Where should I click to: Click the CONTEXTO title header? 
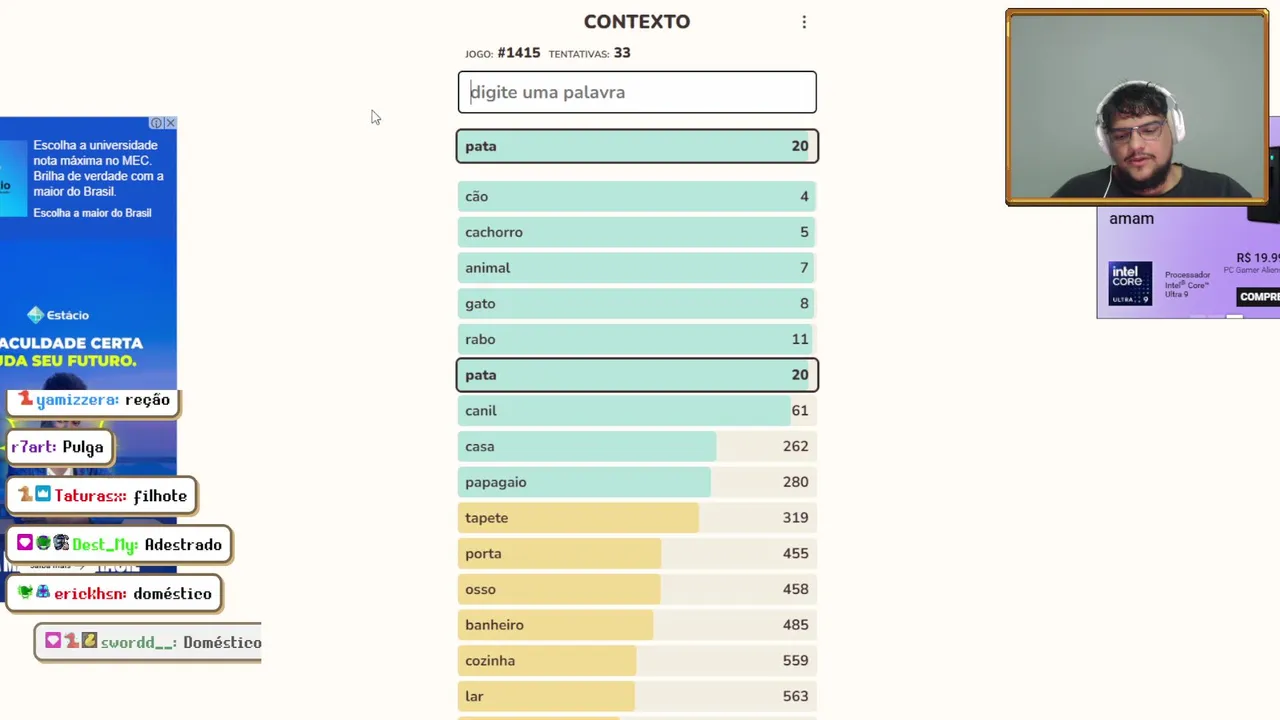pos(637,22)
